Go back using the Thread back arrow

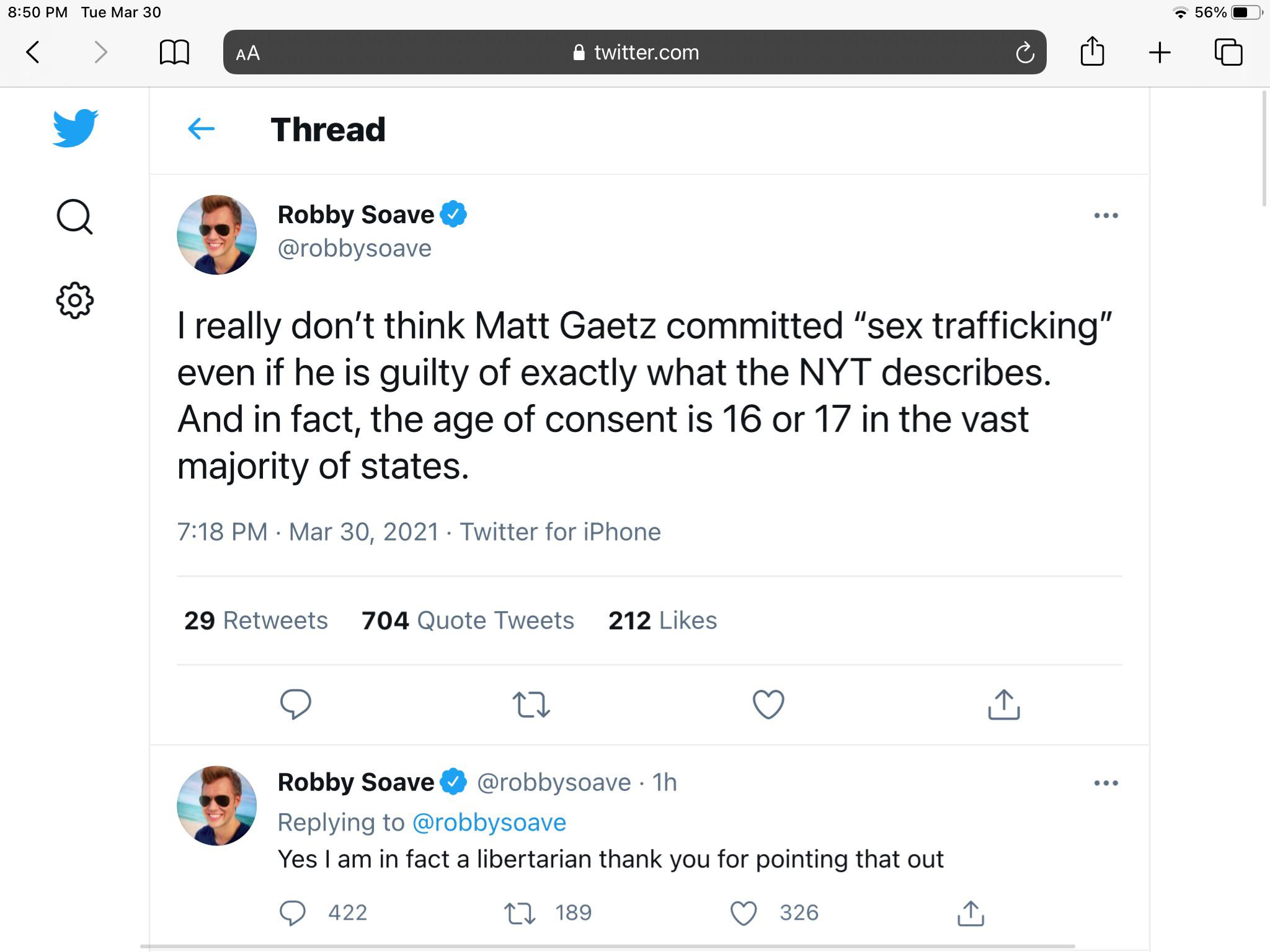coord(202,129)
